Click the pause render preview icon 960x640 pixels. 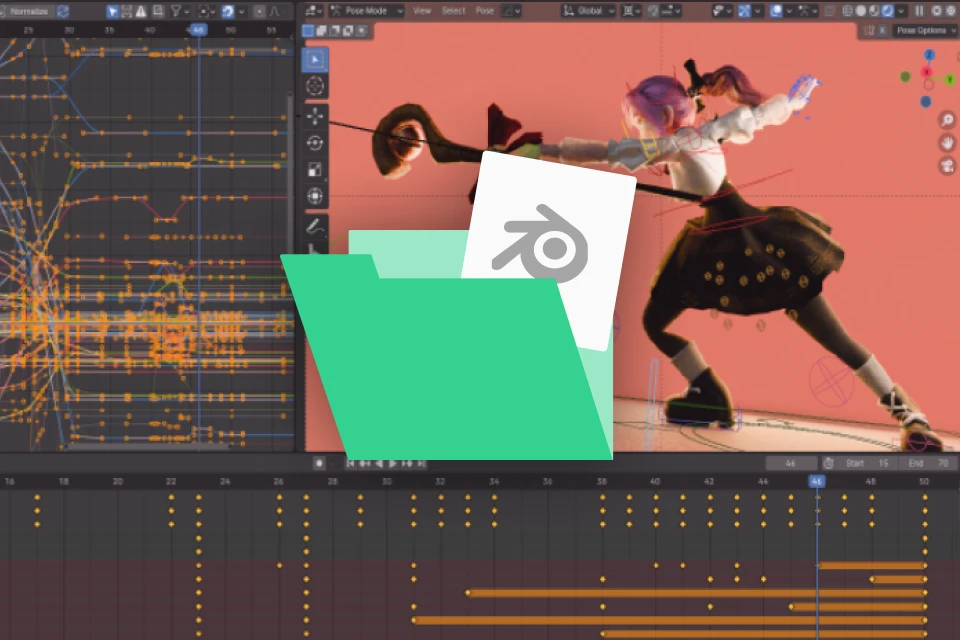pyautogui.click(x=919, y=11)
